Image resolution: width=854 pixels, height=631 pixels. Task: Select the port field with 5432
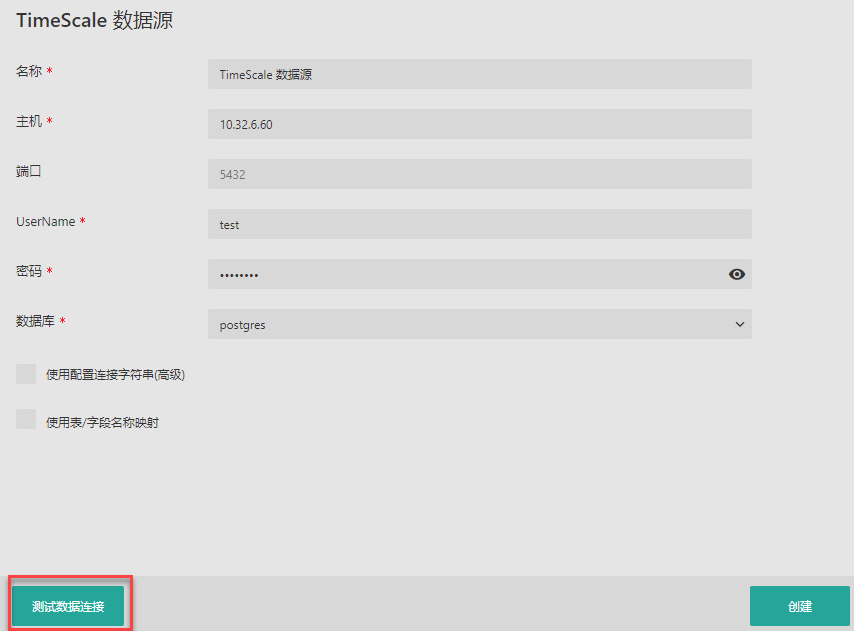[479, 174]
